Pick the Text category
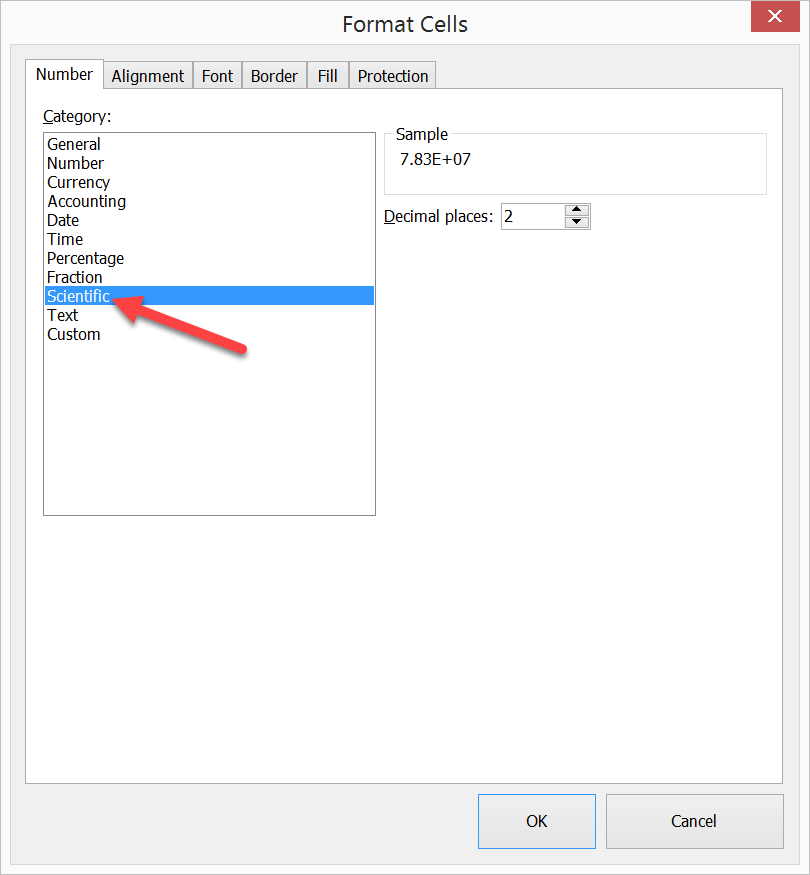 pyautogui.click(x=62, y=315)
